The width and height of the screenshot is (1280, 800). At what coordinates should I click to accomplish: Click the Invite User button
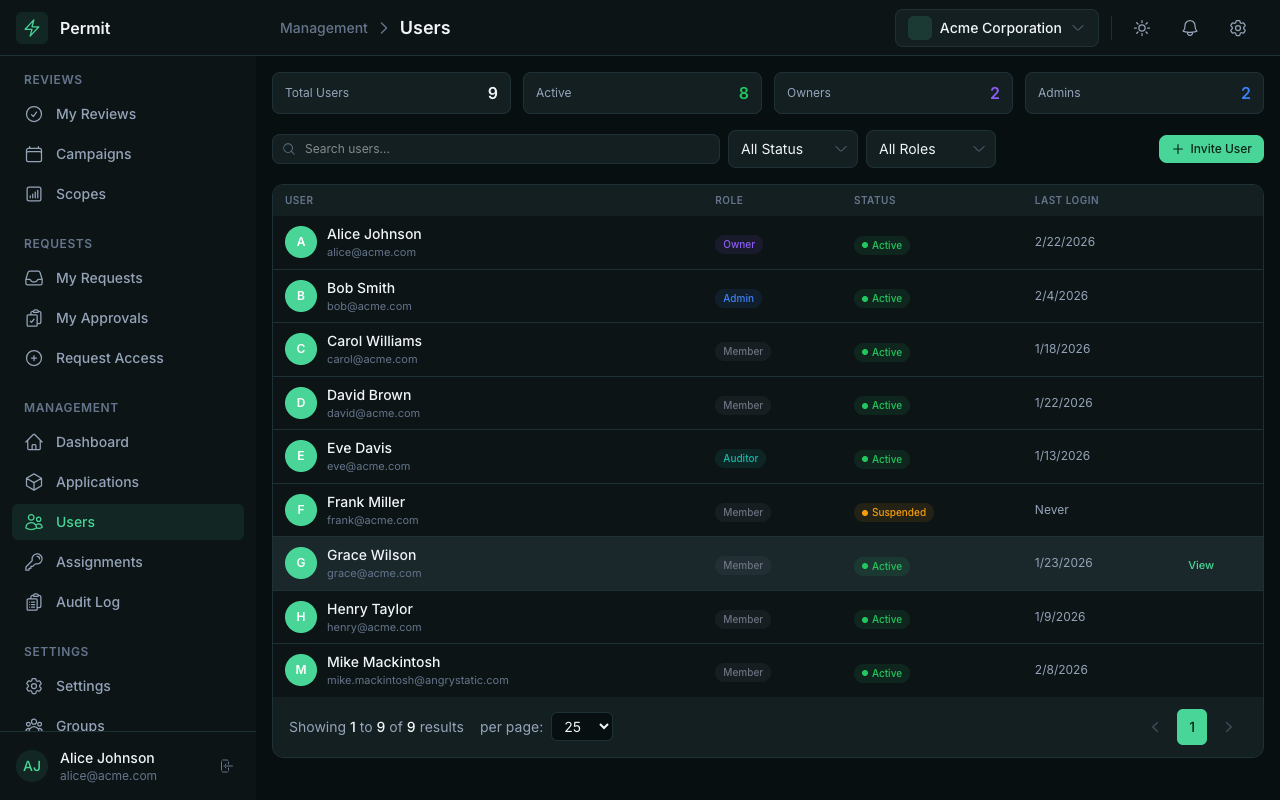(x=1211, y=149)
